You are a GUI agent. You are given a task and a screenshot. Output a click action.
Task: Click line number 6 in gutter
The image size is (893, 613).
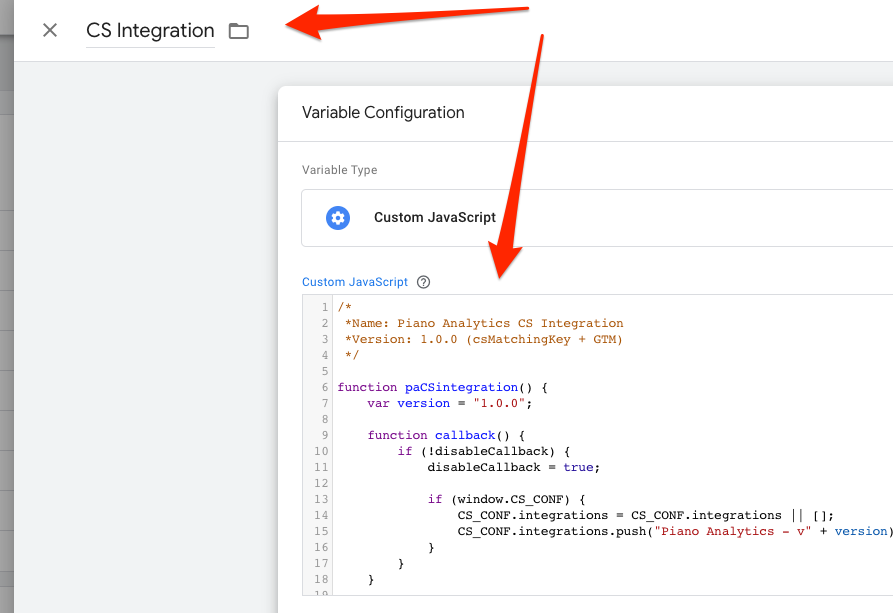coord(325,387)
